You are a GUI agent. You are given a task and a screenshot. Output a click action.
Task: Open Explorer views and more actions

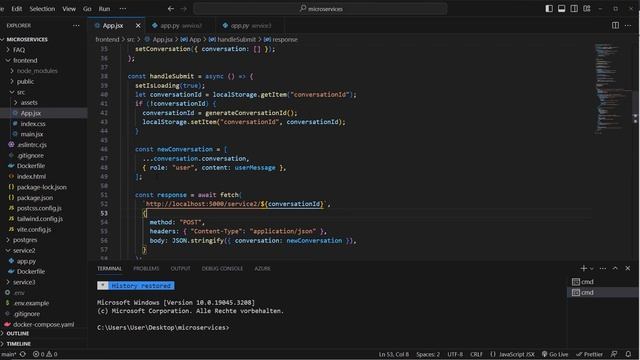click(x=76, y=25)
